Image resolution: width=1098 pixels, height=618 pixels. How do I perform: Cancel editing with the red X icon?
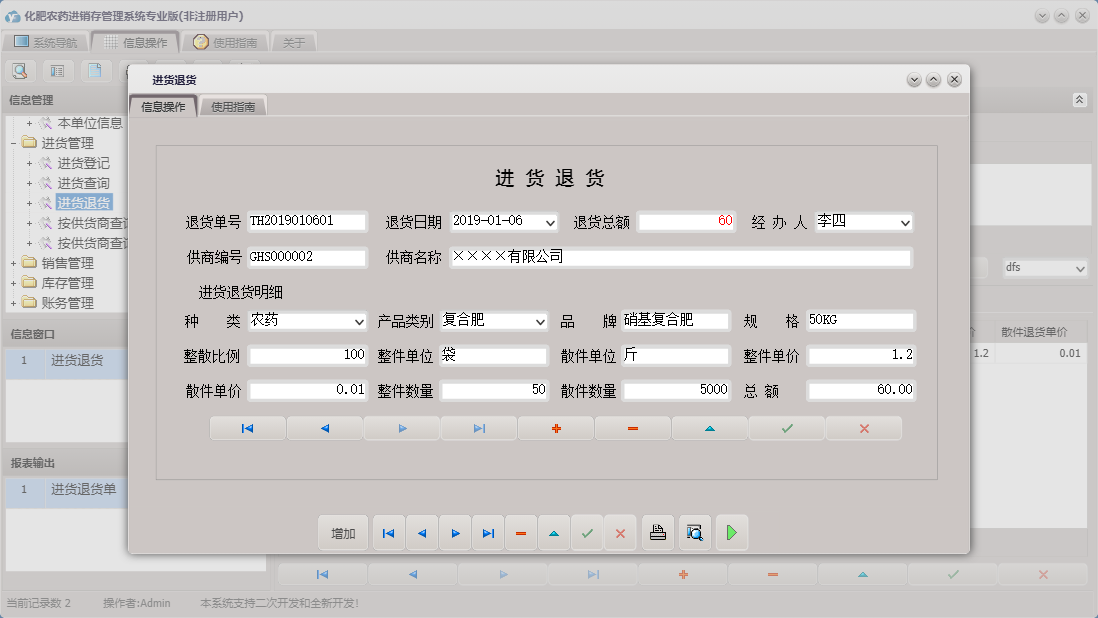(x=620, y=533)
